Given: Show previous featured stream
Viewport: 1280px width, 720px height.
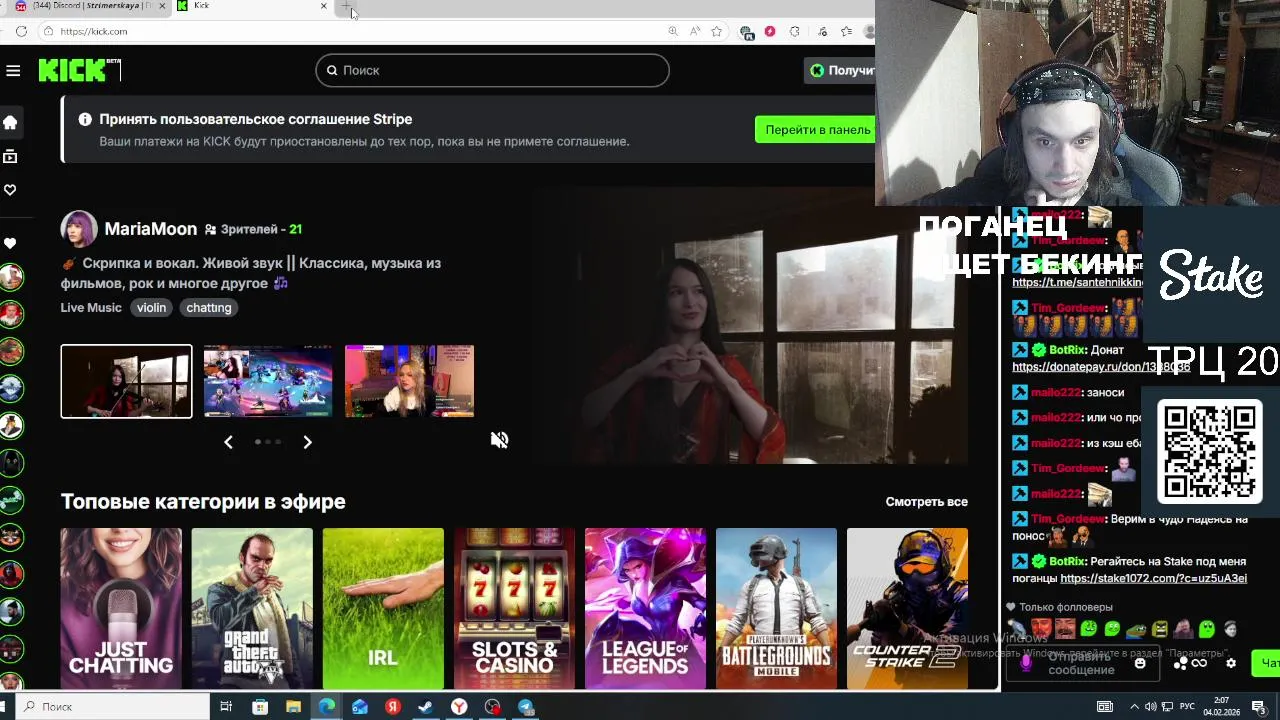Looking at the screenshot, I should coord(228,442).
